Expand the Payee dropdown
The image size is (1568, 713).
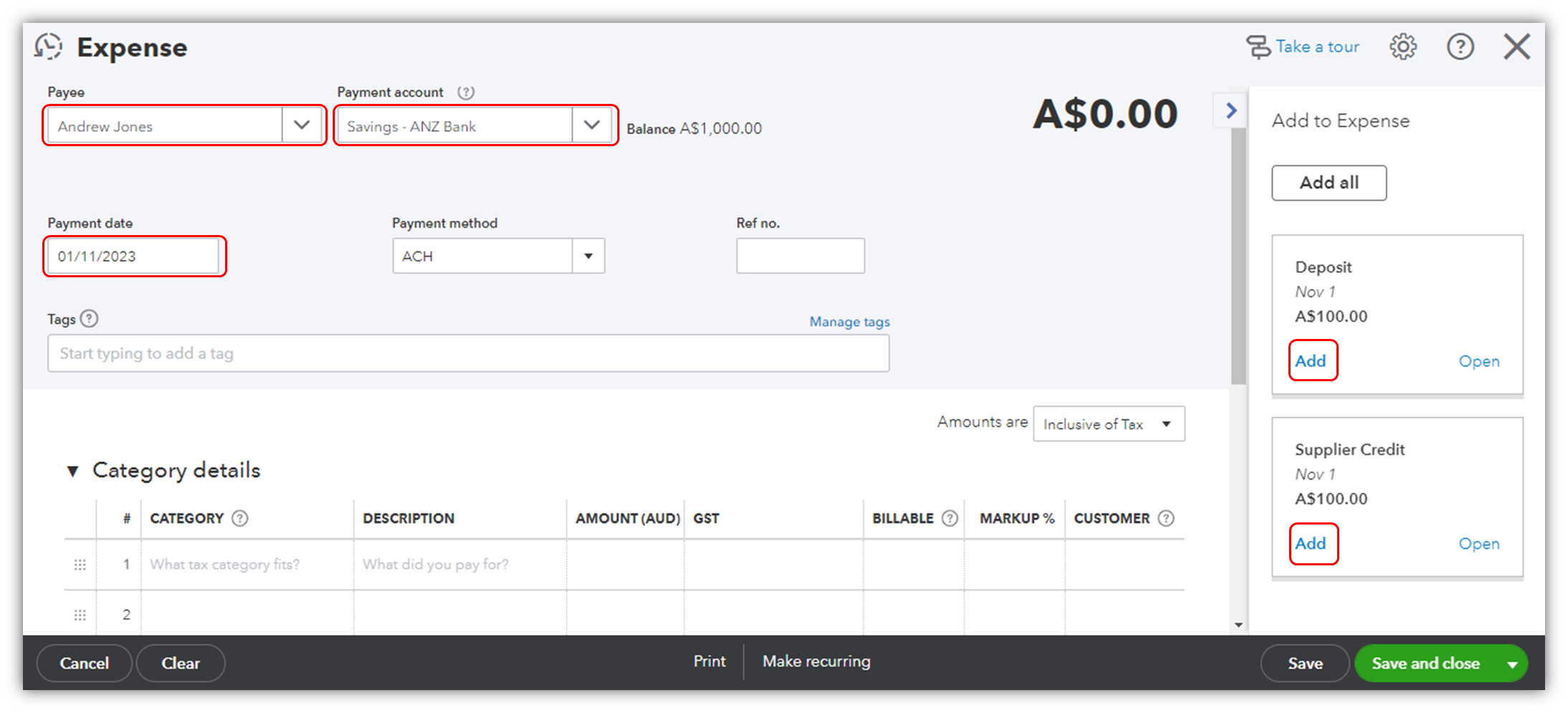pyautogui.click(x=302, y=125)
